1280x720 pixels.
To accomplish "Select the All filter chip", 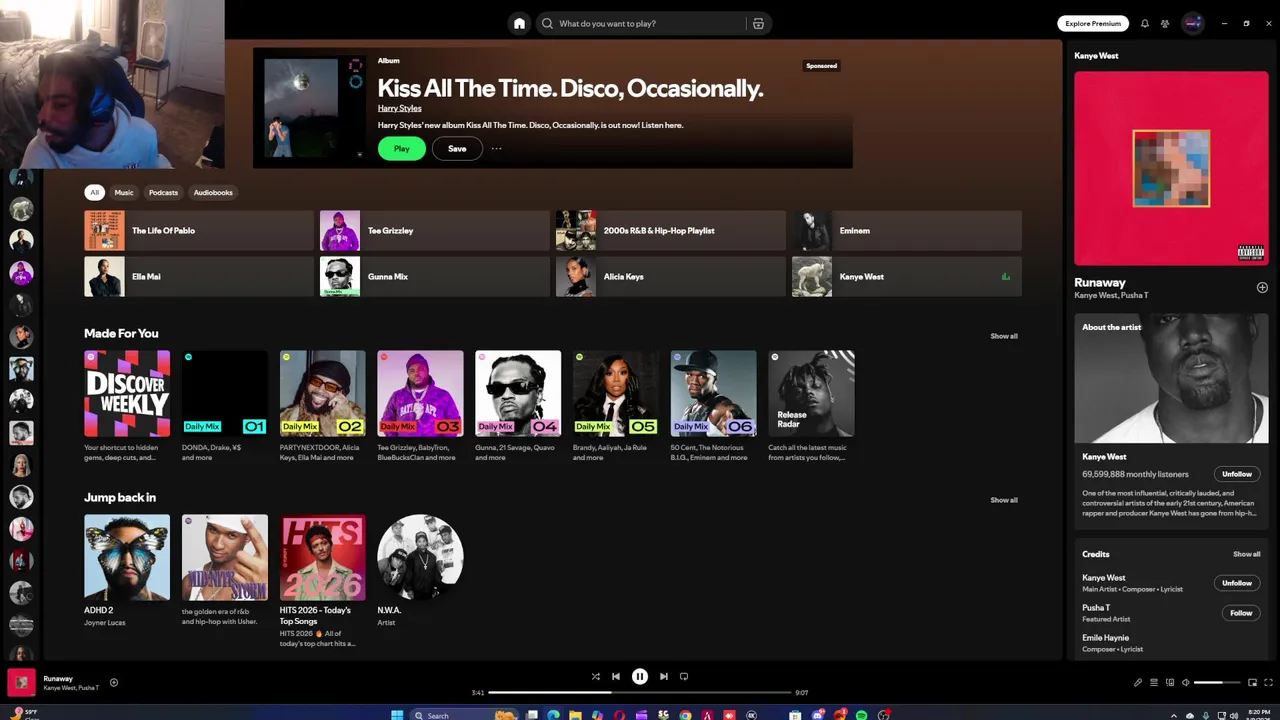I will tap(95, 192).
